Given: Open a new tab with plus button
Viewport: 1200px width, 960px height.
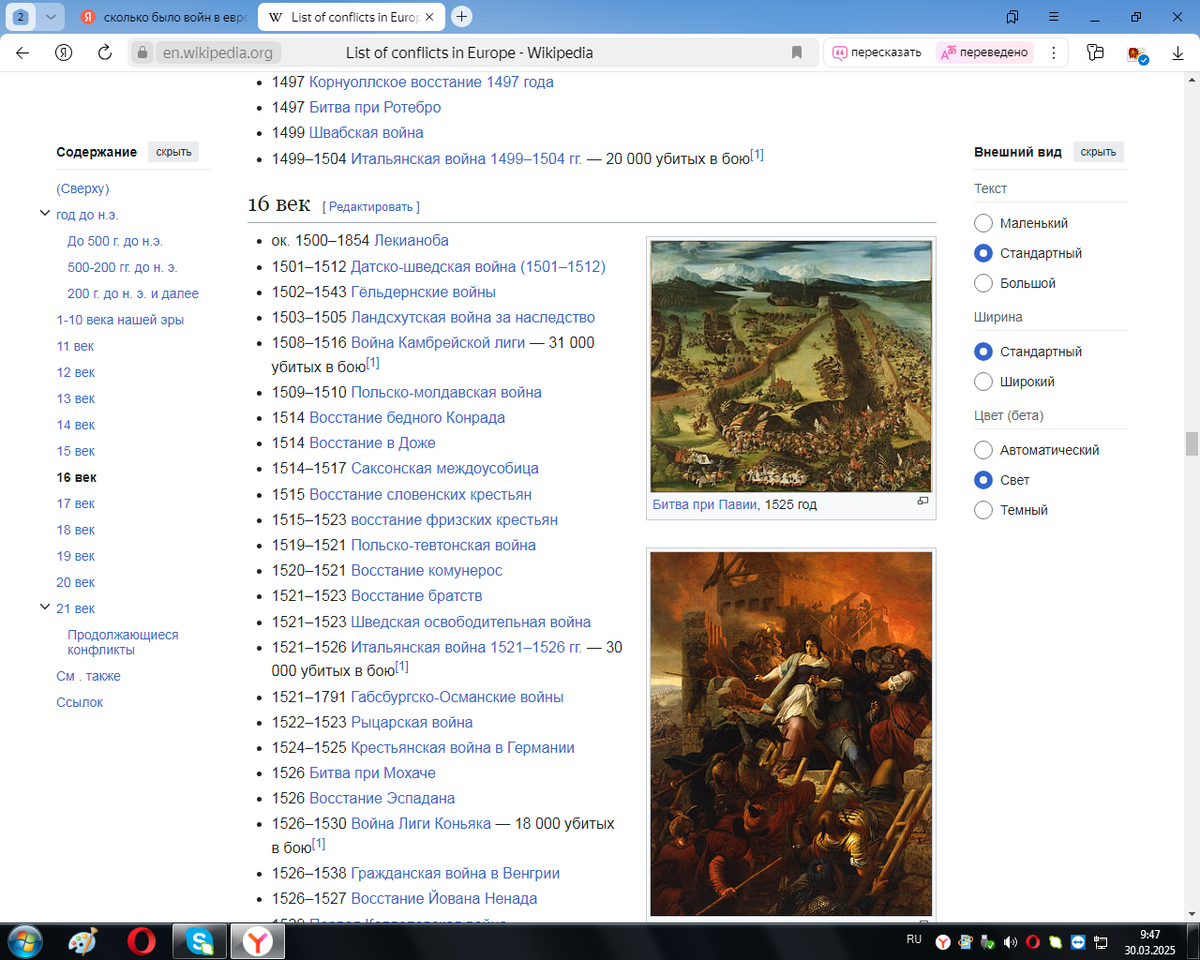Looking at the screenshot, I should point(461,17).
